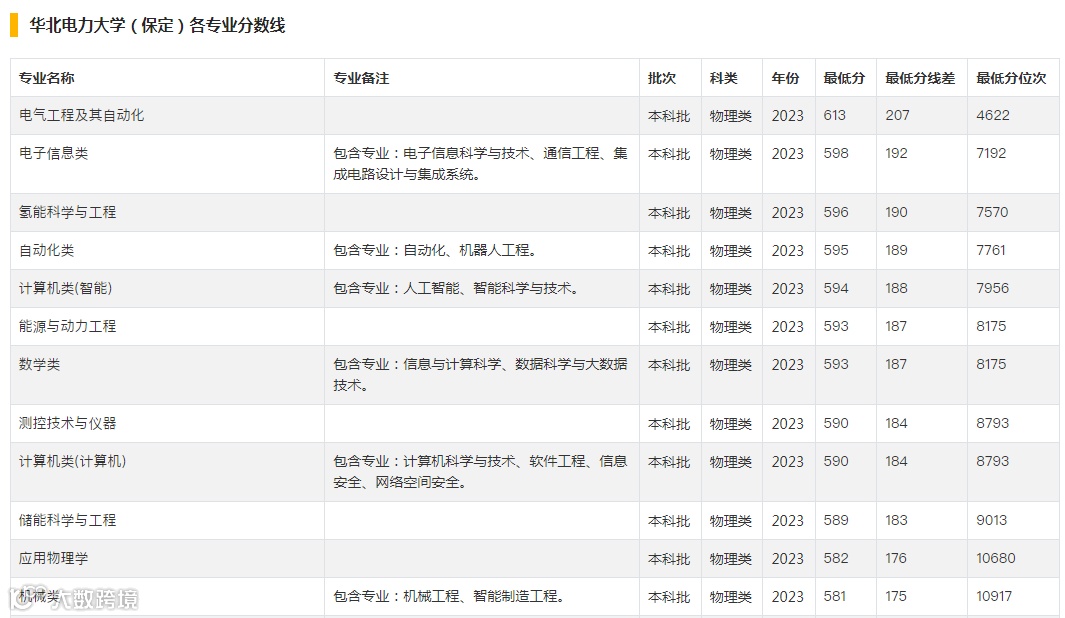Select the 应用物理学 major name
Image resolution: width=1065 pixels, height=618 pixels.
coord(54,559)
